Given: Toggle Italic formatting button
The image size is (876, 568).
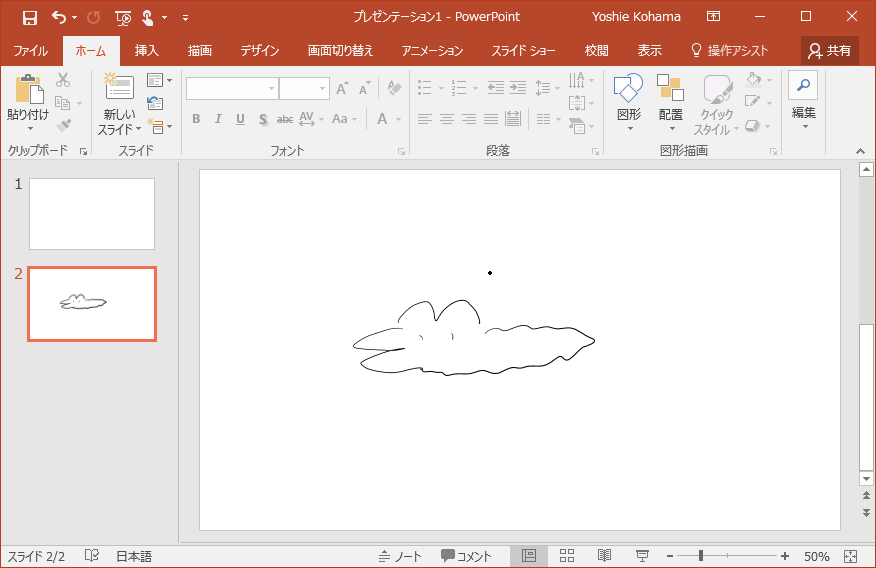Looking at the screenshot, I should click(x=218, y=120).
